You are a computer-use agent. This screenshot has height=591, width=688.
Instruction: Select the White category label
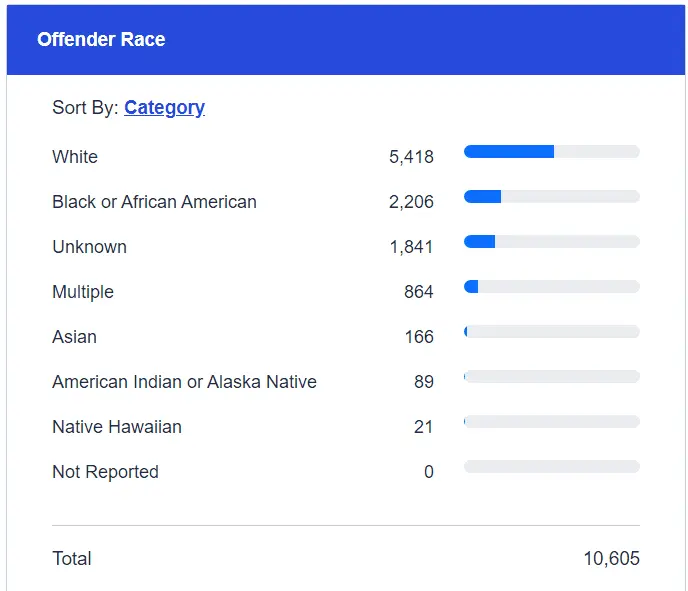click(x=75, y=157)
